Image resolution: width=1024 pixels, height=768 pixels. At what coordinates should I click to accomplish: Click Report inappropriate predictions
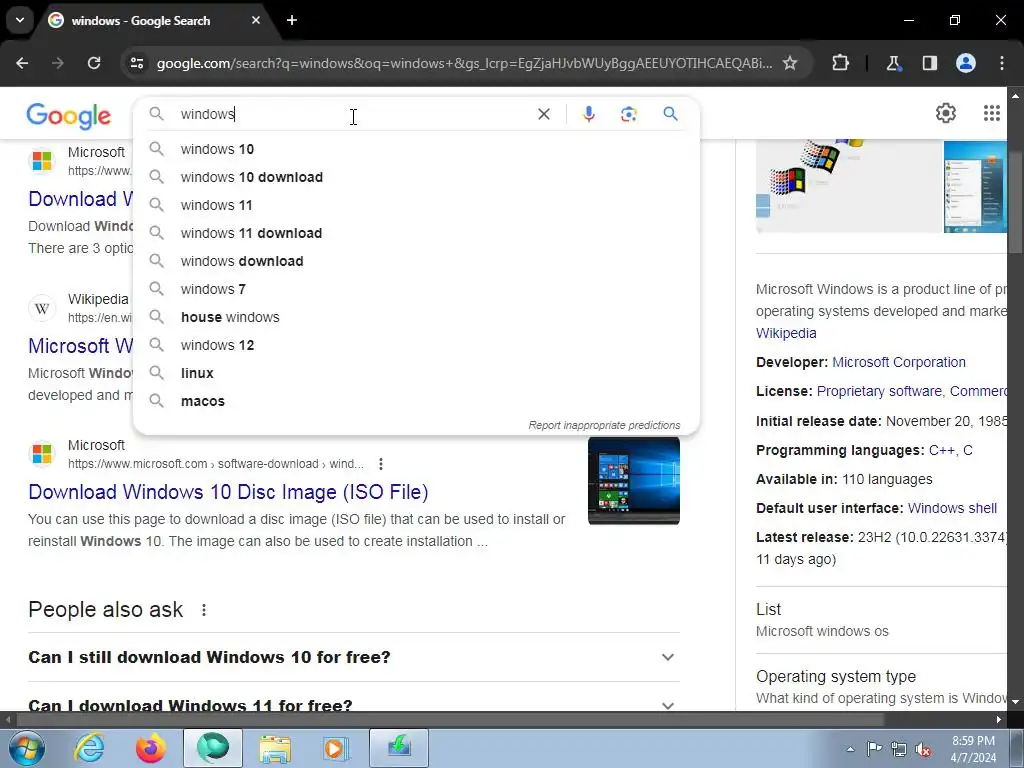[604, 425]
